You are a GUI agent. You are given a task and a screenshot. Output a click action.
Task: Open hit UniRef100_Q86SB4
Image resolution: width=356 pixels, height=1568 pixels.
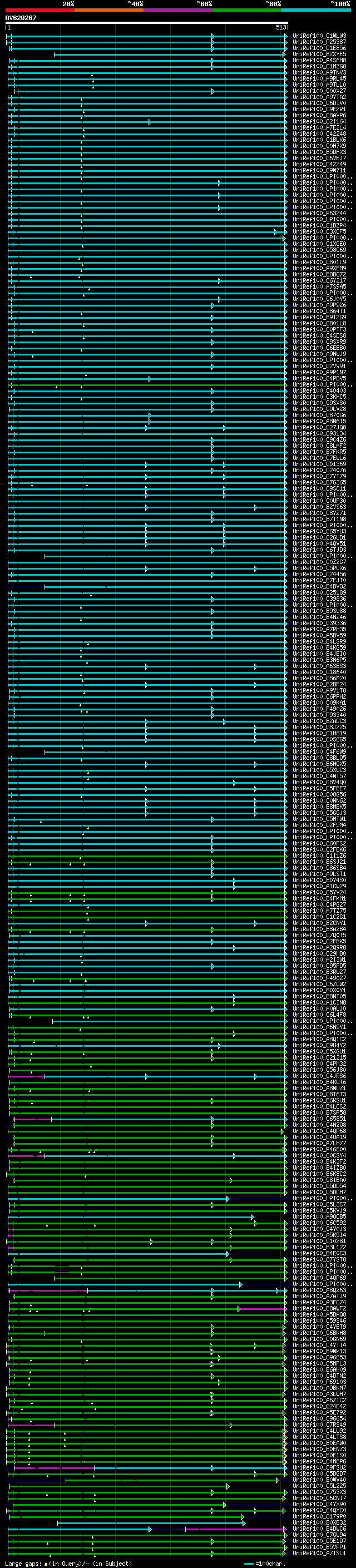319,868
